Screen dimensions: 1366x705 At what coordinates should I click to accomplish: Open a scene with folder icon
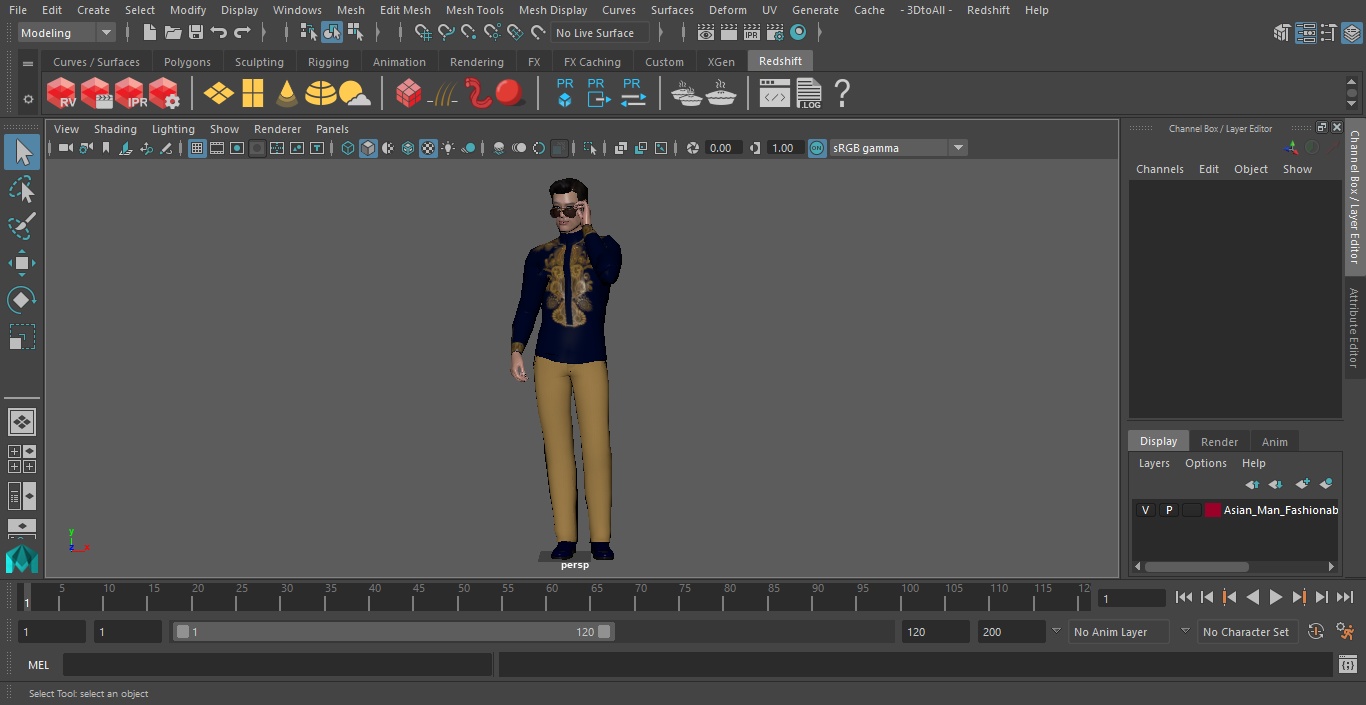coord(172,33)
